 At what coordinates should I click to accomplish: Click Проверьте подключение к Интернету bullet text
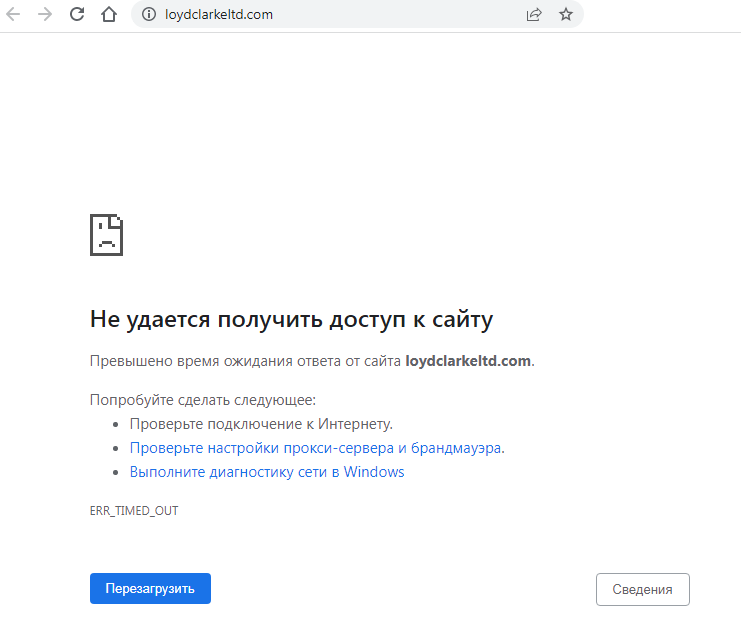260,424
